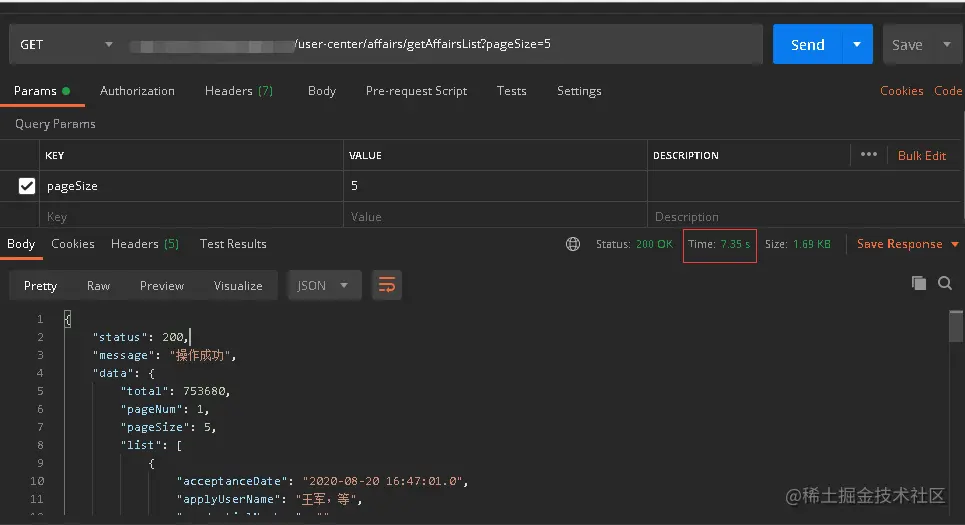The width and height of the screenshot is (965, 525).
Task: Expand Save Response dropdown arrow
Action: 955,244
